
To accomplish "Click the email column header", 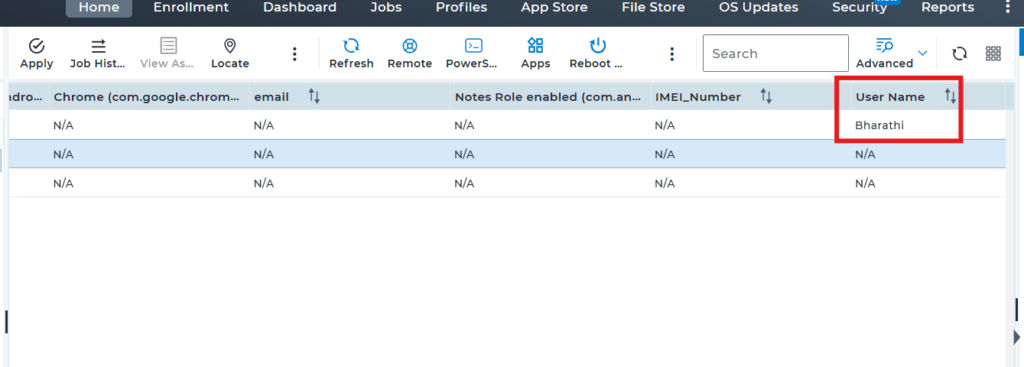I will coord(349,97).
